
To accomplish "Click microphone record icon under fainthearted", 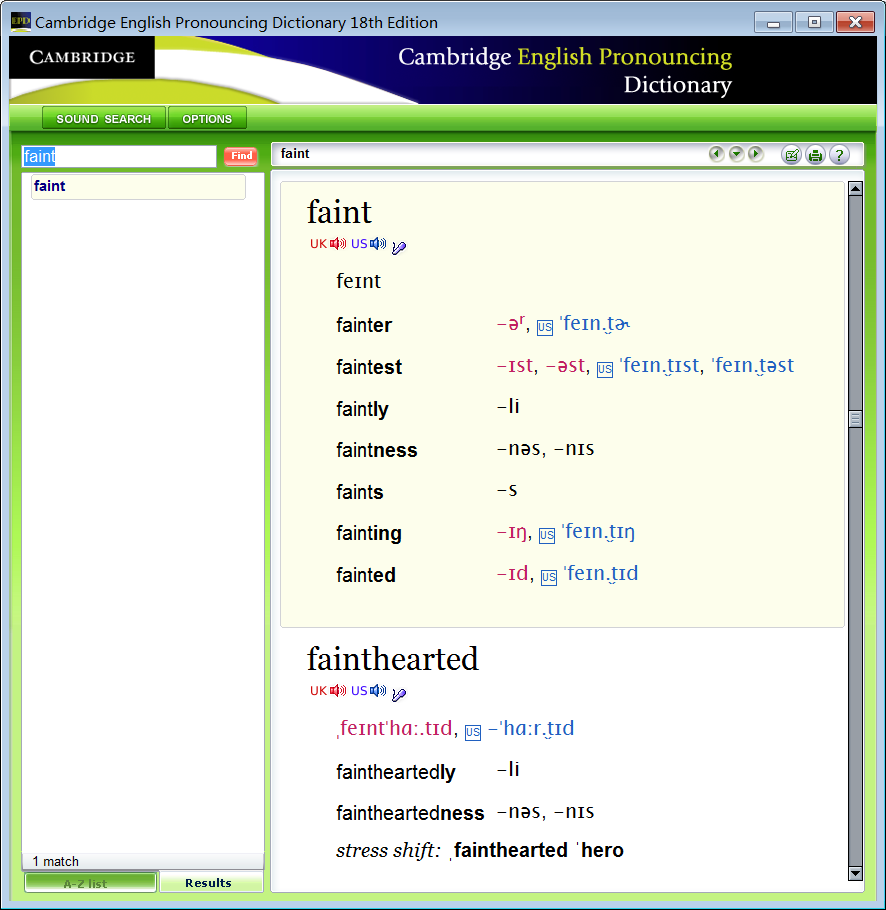I will (399, 694).
